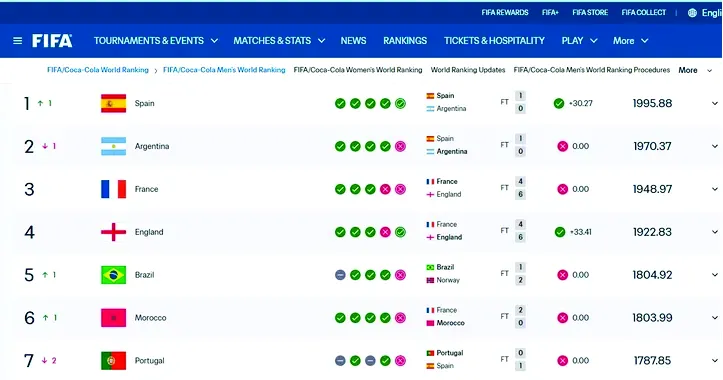Image resolution: width=723 pixels, height=380 pixels.
Task: Click FIFA/Coca-Cola Men's World Ranking breadcrumb
Action: pyautogui.click(x=224, y=70)
